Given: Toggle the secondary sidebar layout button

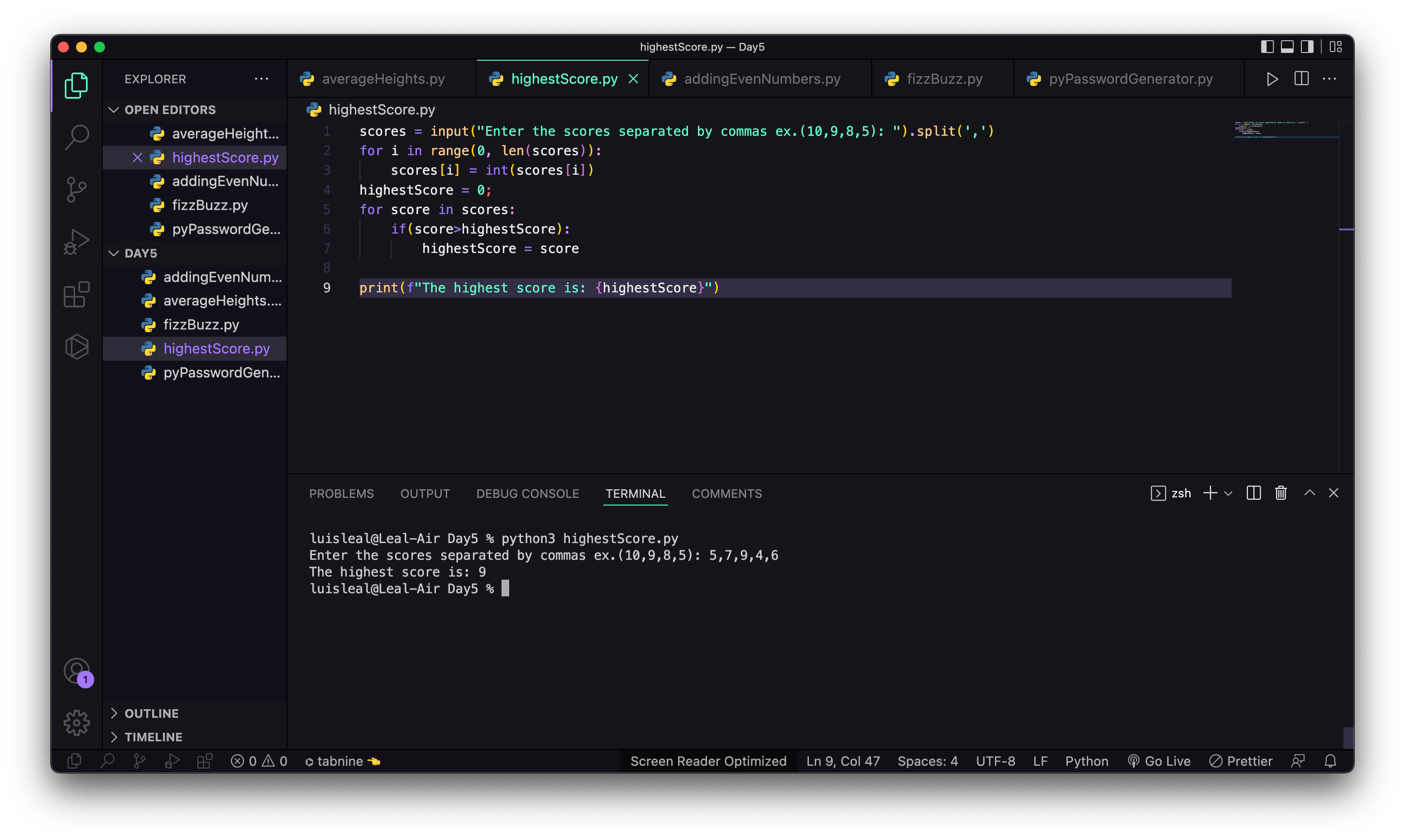Looking at the screenshot, I should 1306,47.
